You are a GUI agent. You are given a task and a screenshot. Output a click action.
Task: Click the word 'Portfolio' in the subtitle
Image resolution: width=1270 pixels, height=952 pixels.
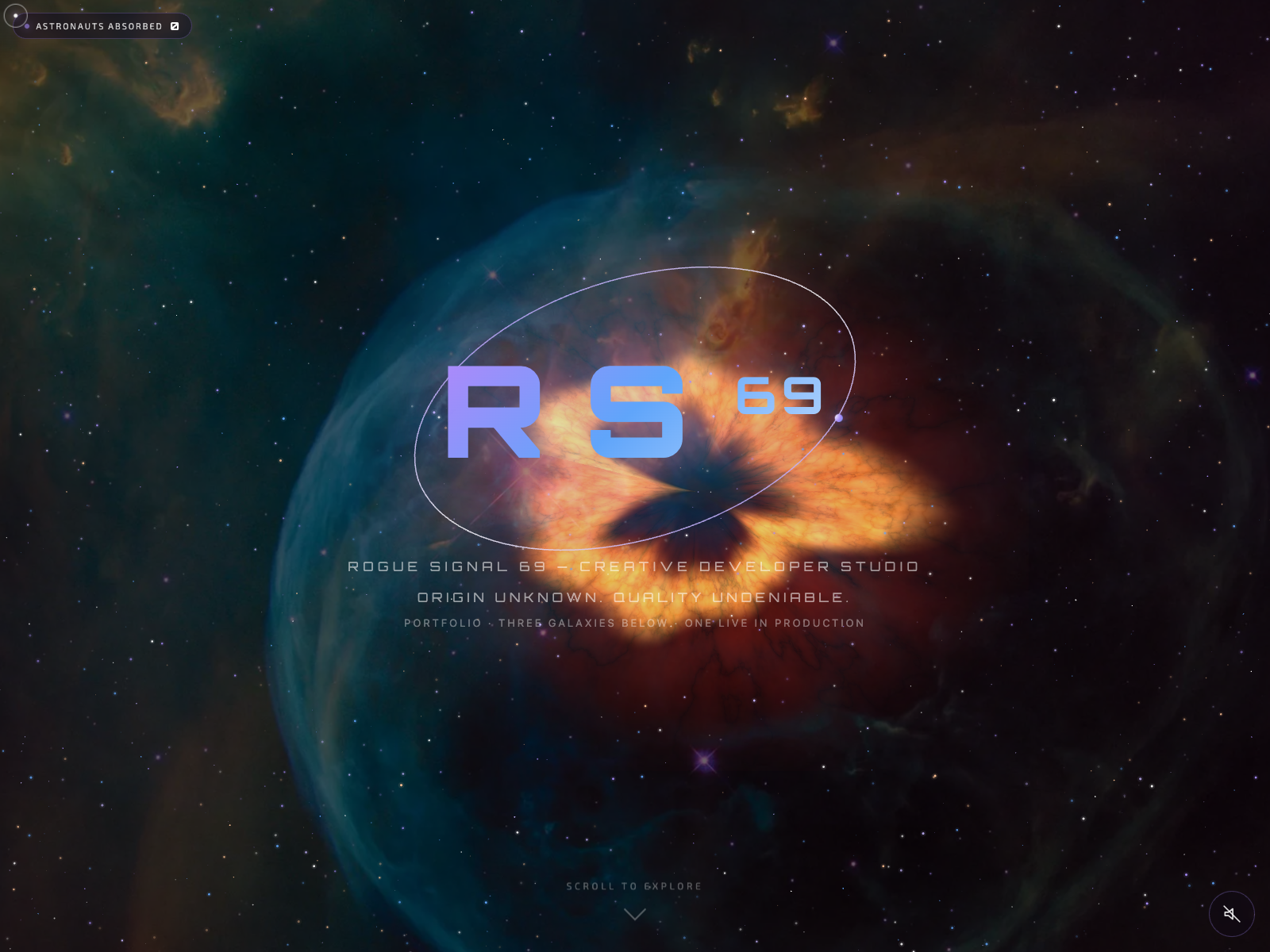[x=442, y=624]
